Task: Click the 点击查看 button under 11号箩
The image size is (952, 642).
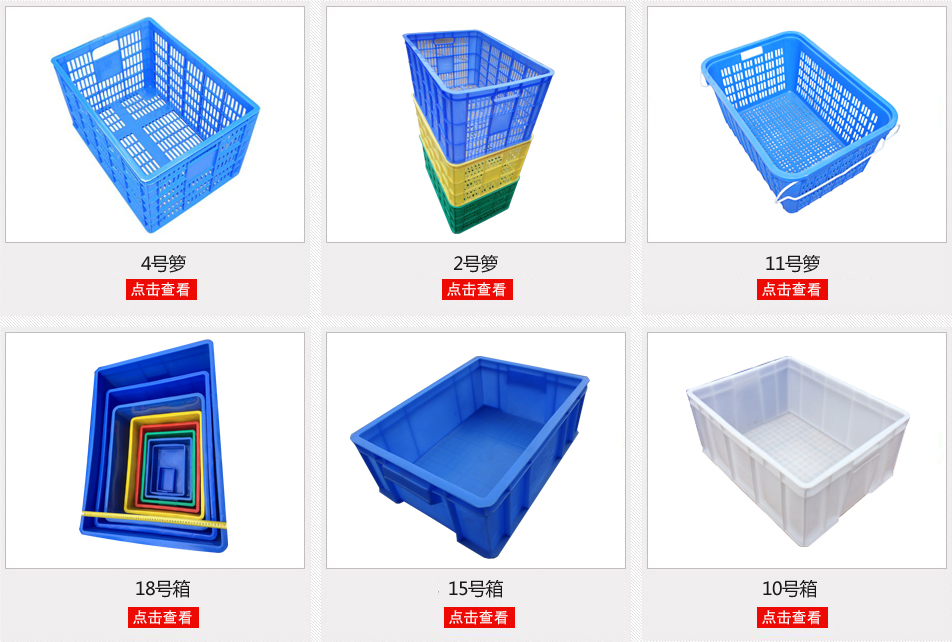Action: tap(792, 290)
